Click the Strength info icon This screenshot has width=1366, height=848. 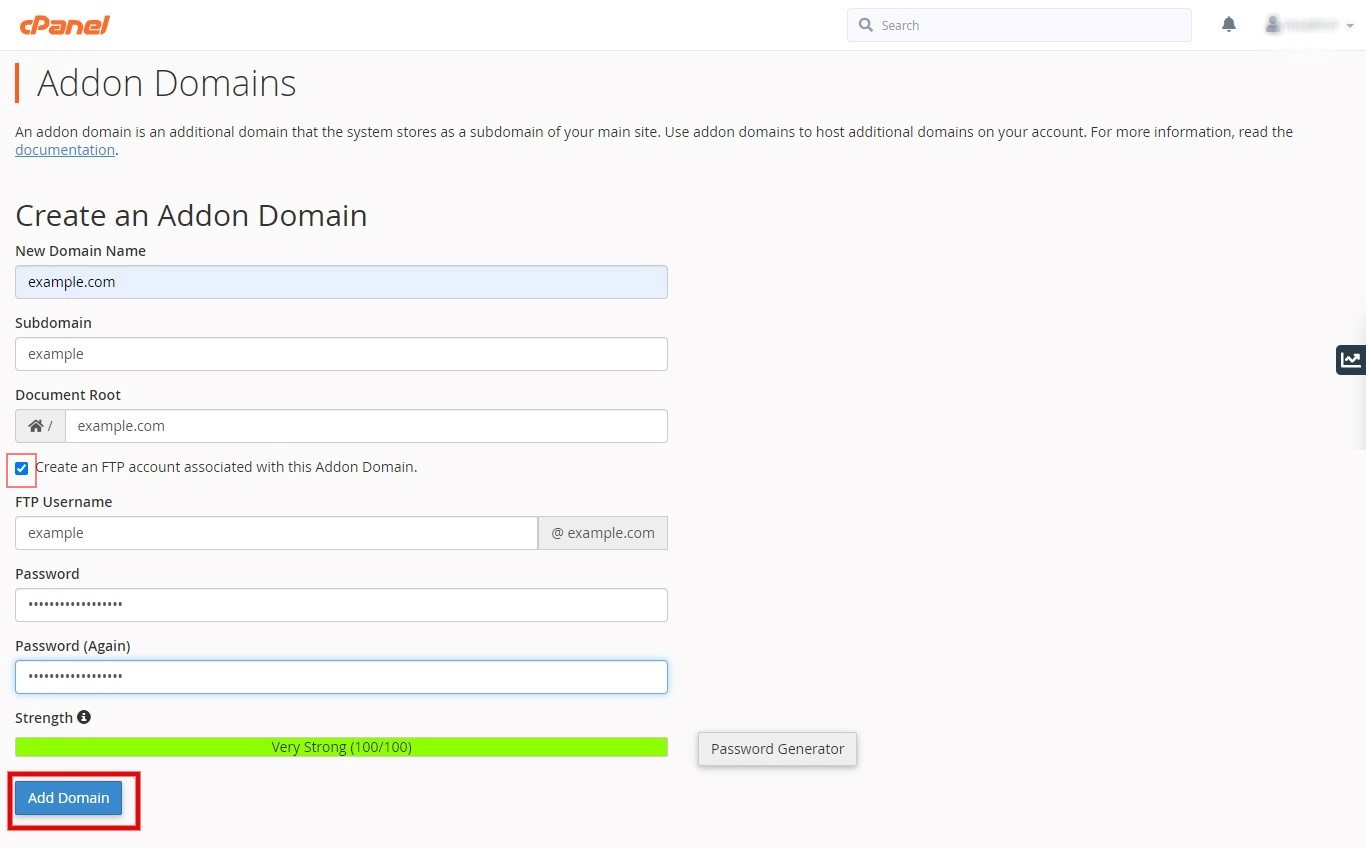[x=84, y=717]
